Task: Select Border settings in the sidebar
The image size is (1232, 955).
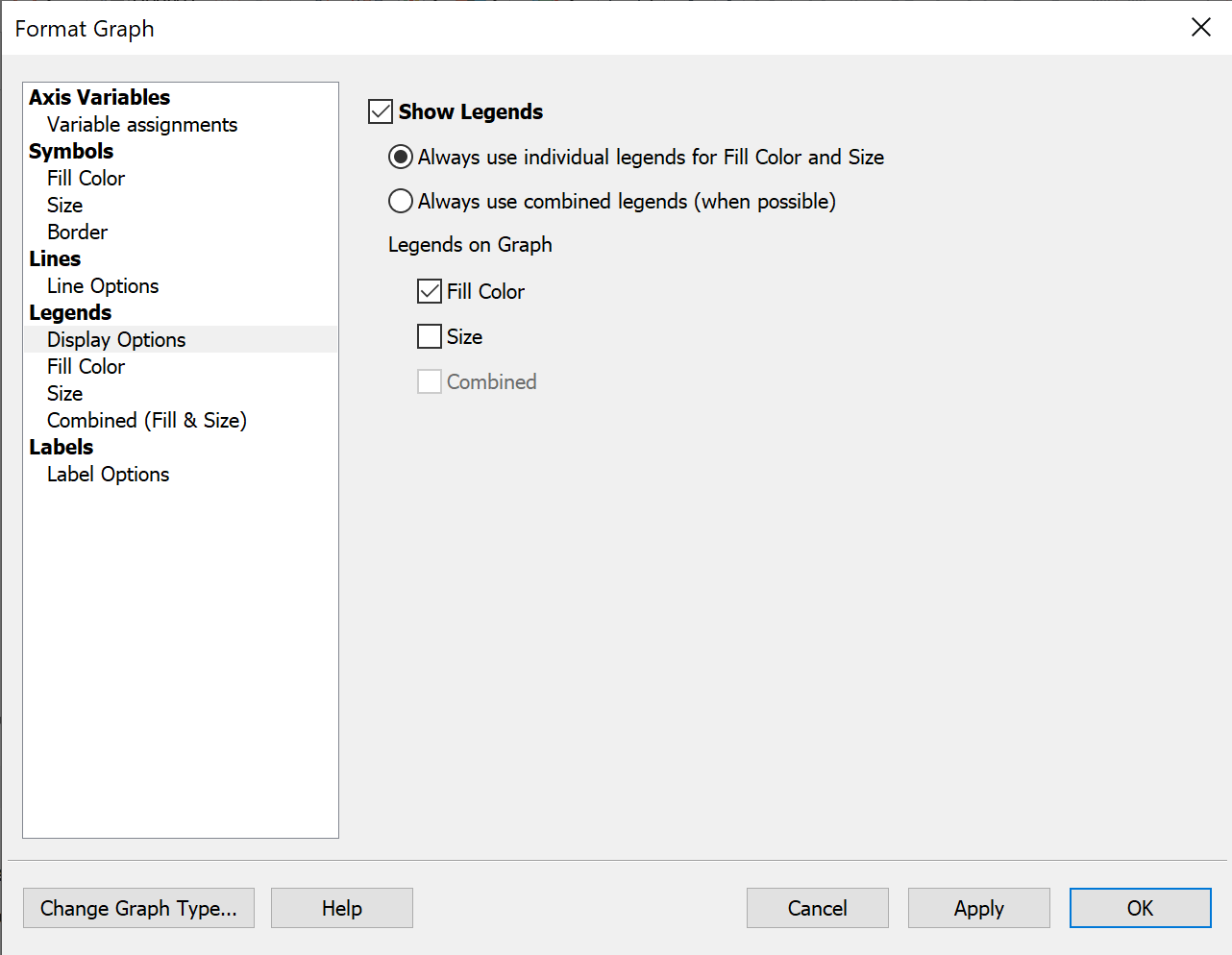Action: click(77, 232)
